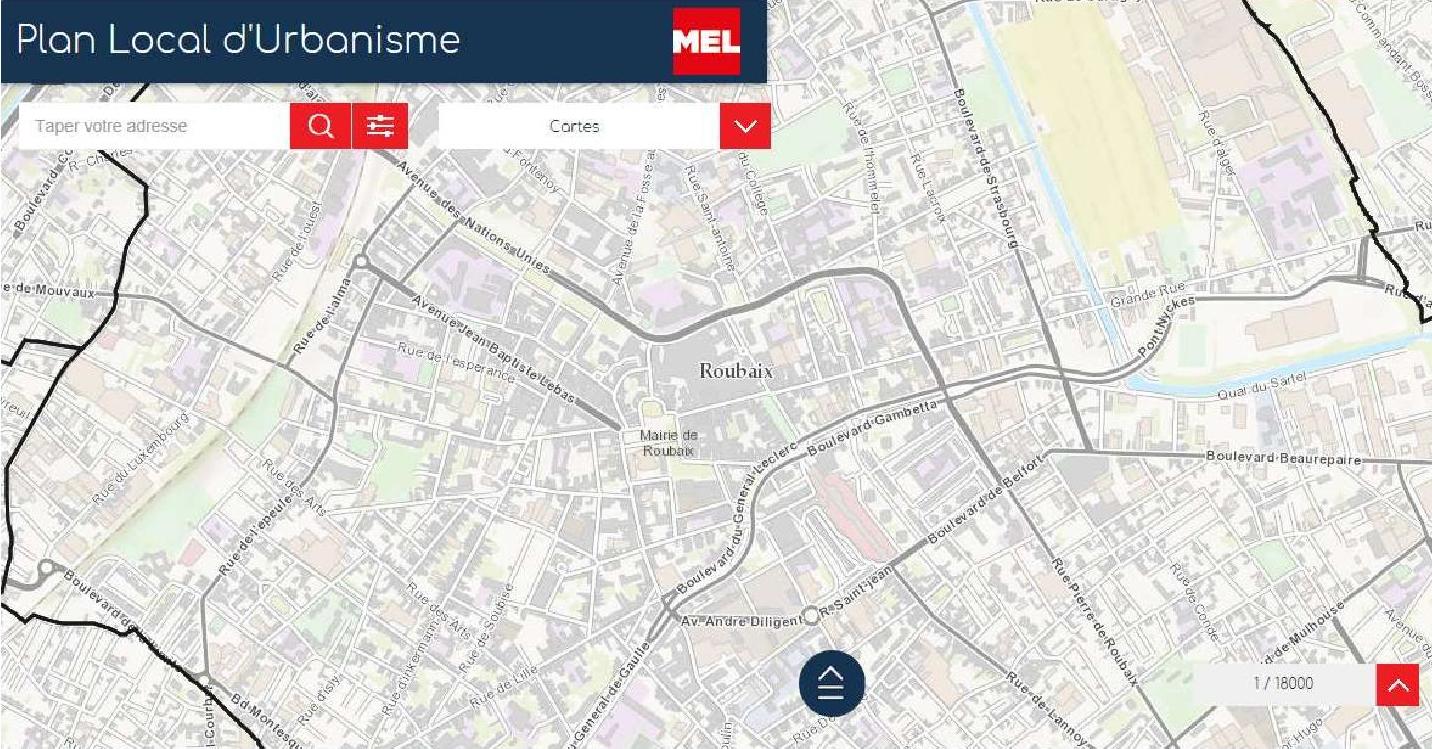Click the Av. André Diligent label
1432x749 pixels.
point(741,621)
